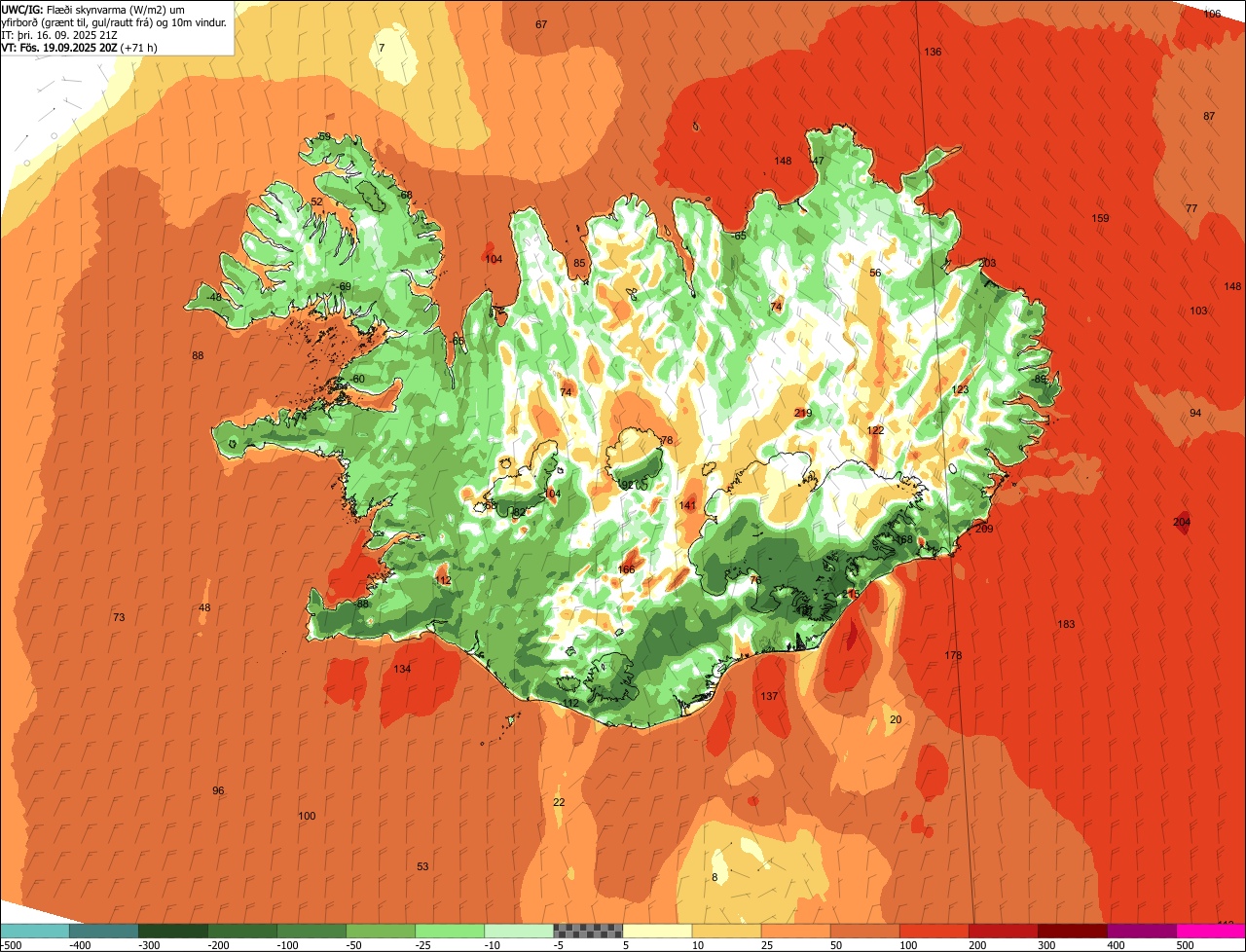Click the map value 204 offshore east
The image size is (1246, 952).
[1182, 523]
